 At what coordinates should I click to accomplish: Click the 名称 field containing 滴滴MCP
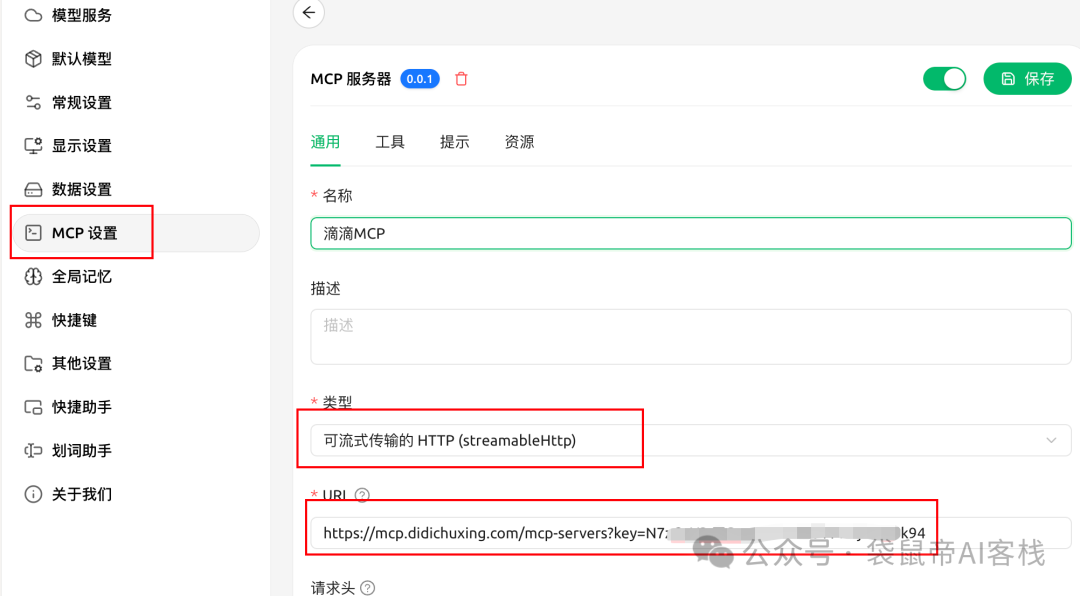[x=691, y=234]
